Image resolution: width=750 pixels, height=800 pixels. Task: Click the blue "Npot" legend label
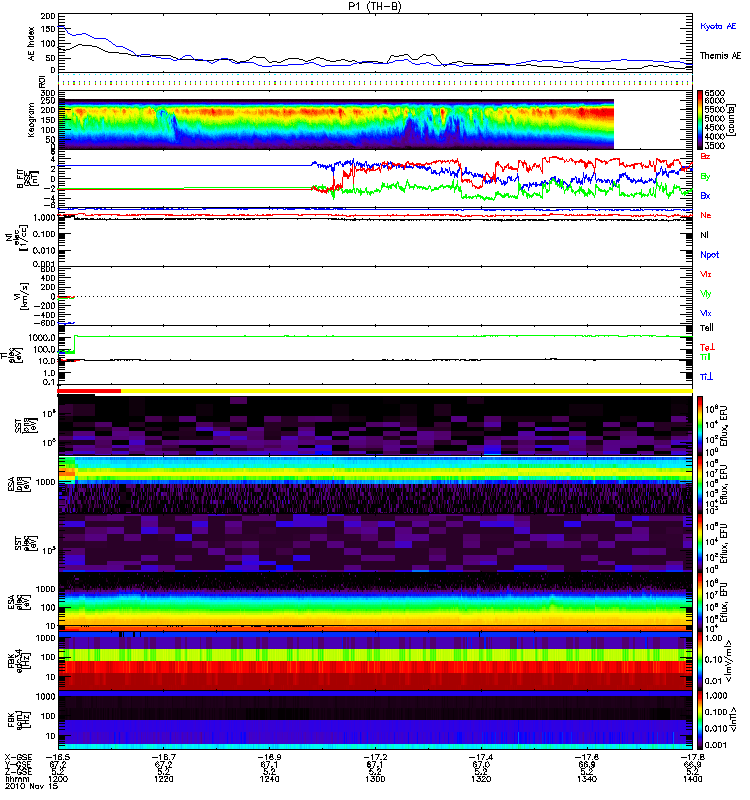(x=709, y=255)
